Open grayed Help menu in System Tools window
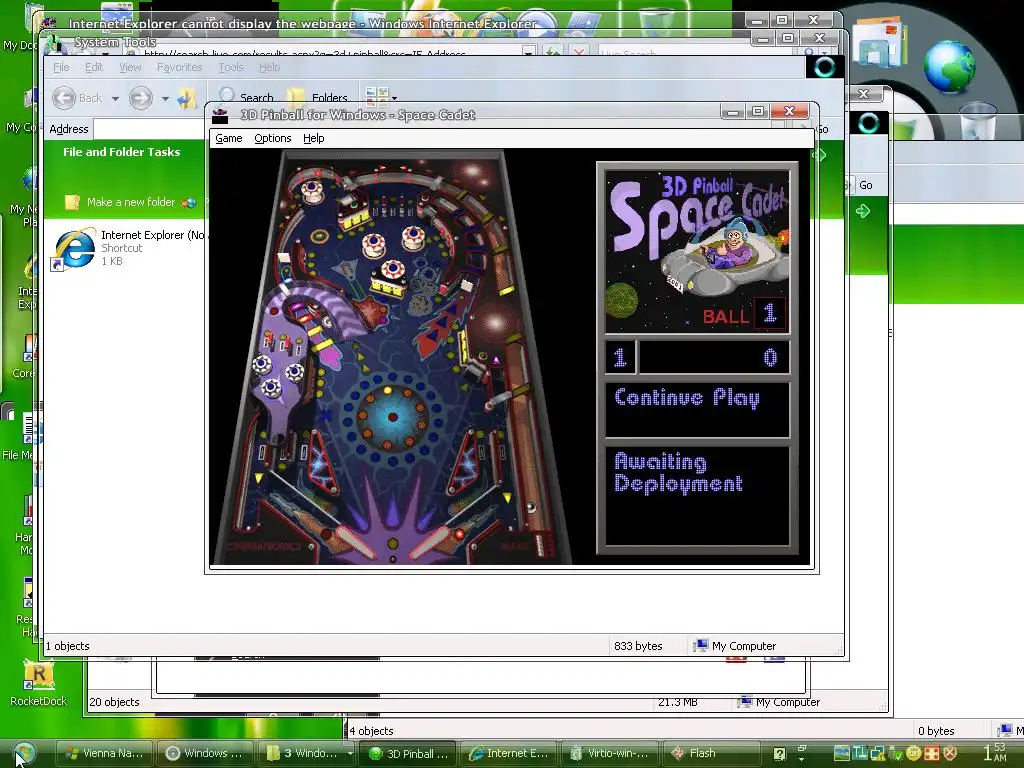The image size is (1024, 768). 269,67
